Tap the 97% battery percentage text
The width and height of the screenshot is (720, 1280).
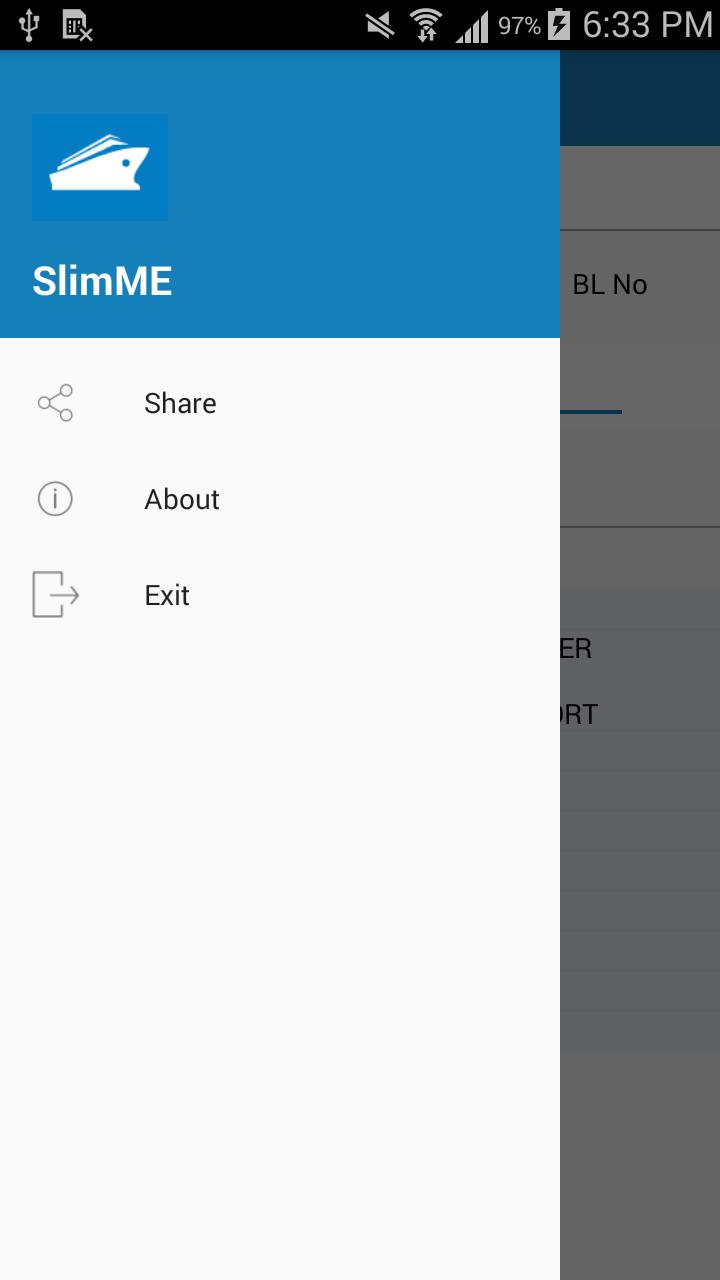(x=519, y=26)
